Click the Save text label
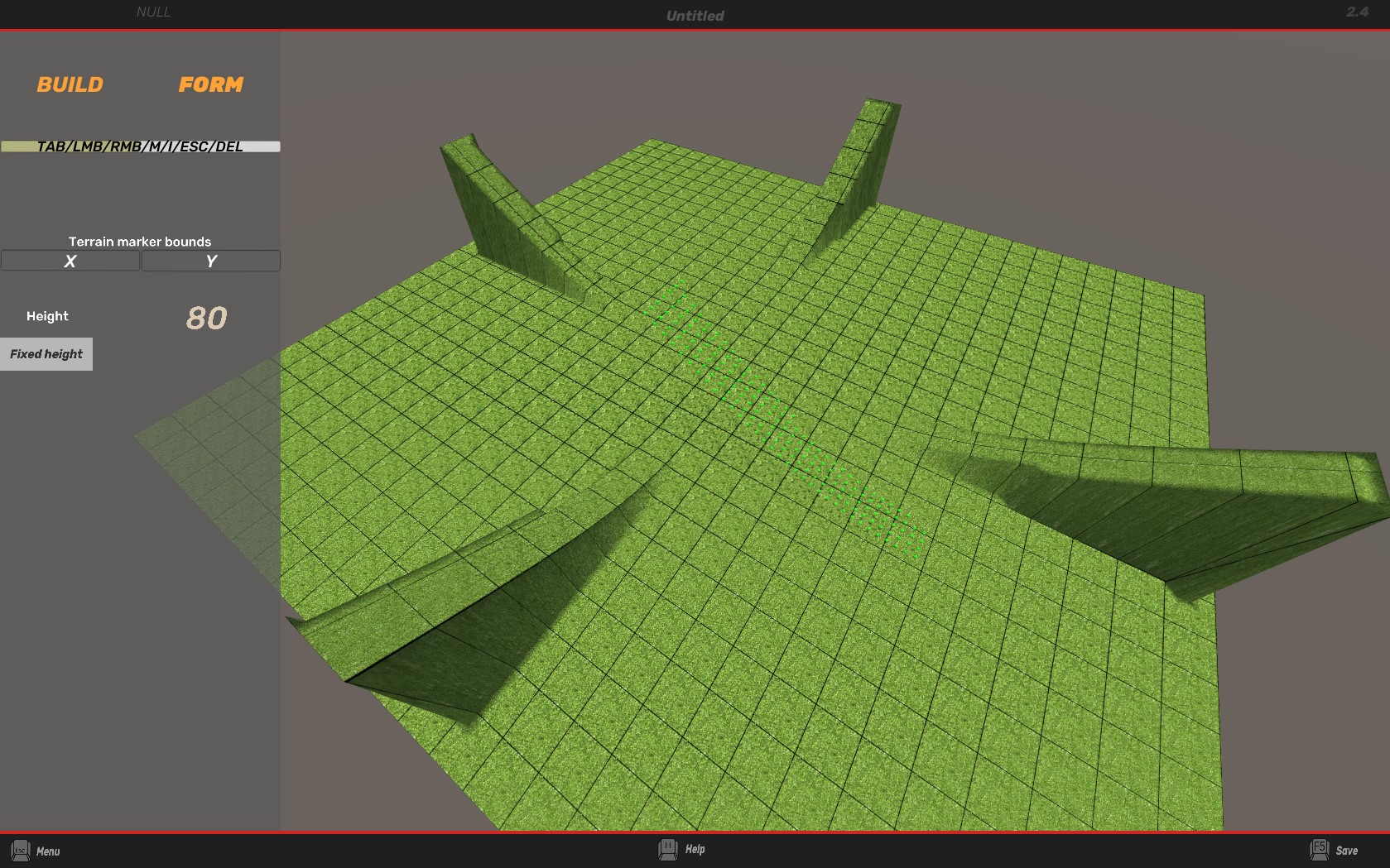Viewport: 1390px width, 868px height. 1347,851
